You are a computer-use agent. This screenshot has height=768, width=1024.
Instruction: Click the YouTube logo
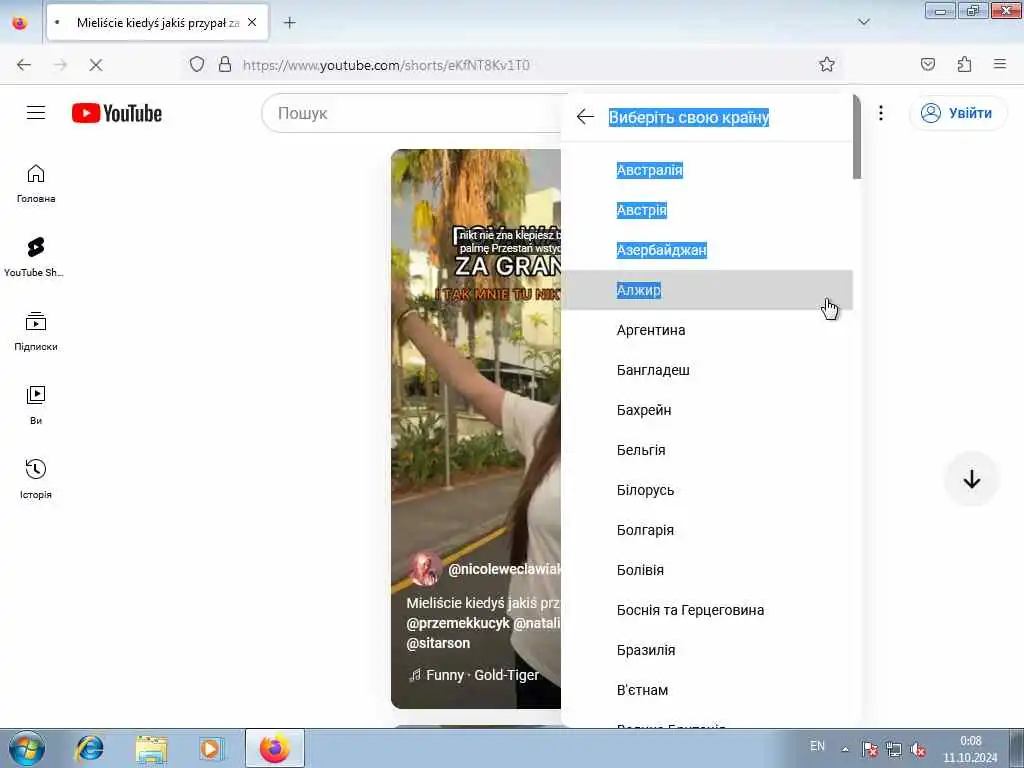pyautogui.click(x=117, y=113)
